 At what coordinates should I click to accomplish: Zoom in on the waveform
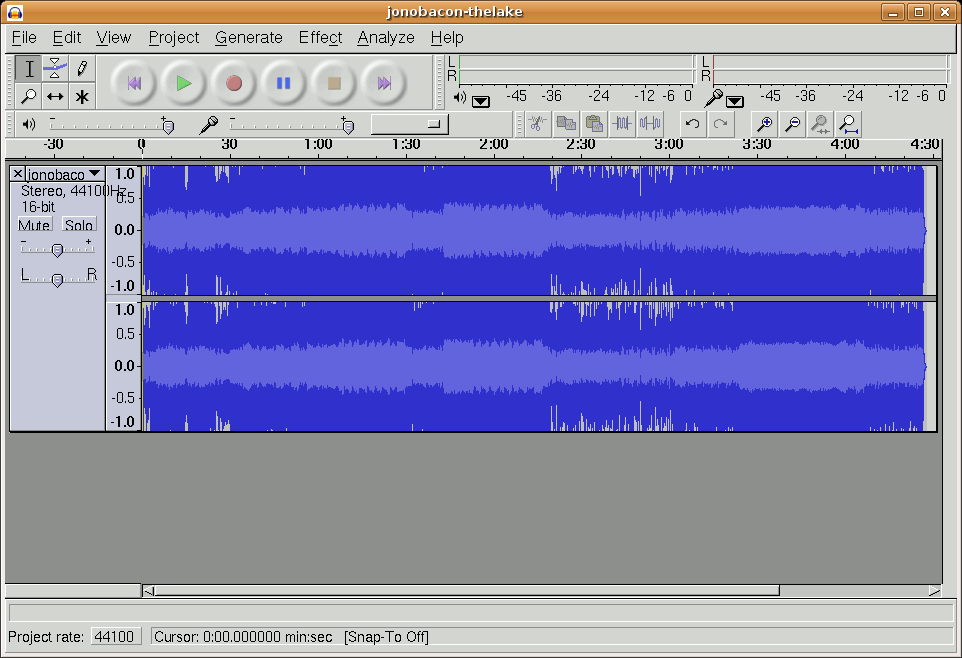764,124
